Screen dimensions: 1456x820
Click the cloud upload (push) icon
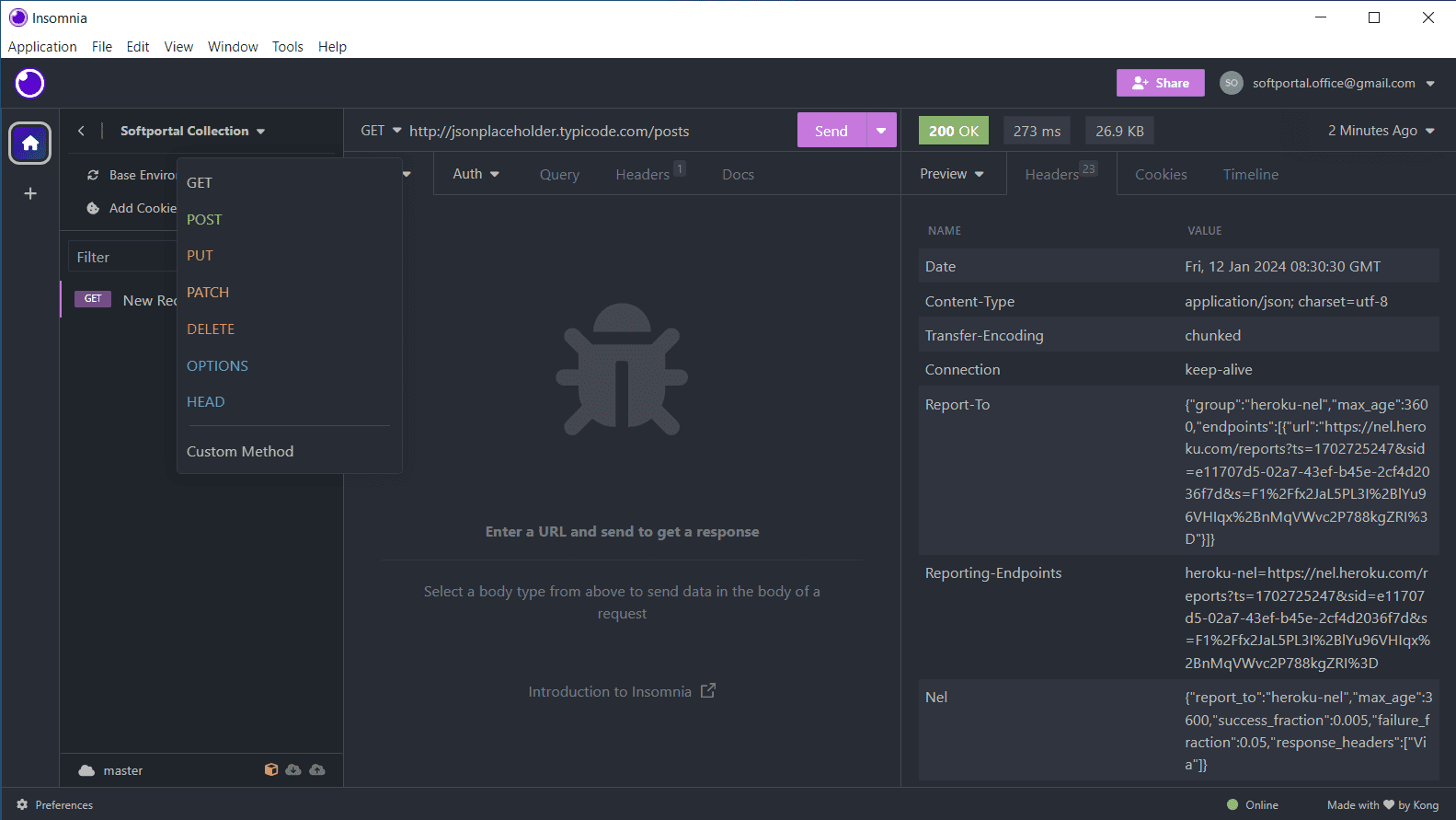(x=317, y=769)
